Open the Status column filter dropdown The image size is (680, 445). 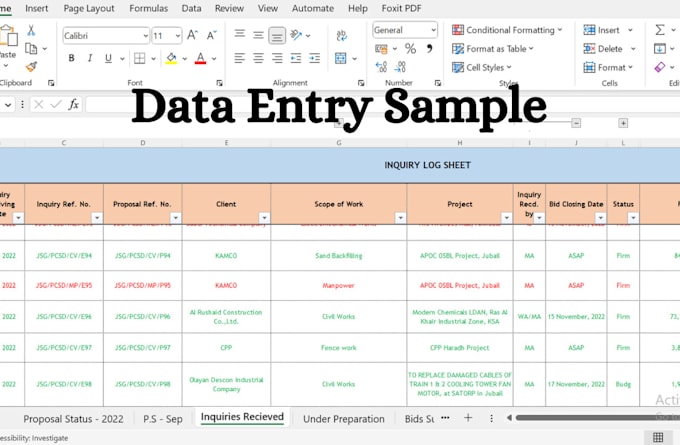coord(633,217)
